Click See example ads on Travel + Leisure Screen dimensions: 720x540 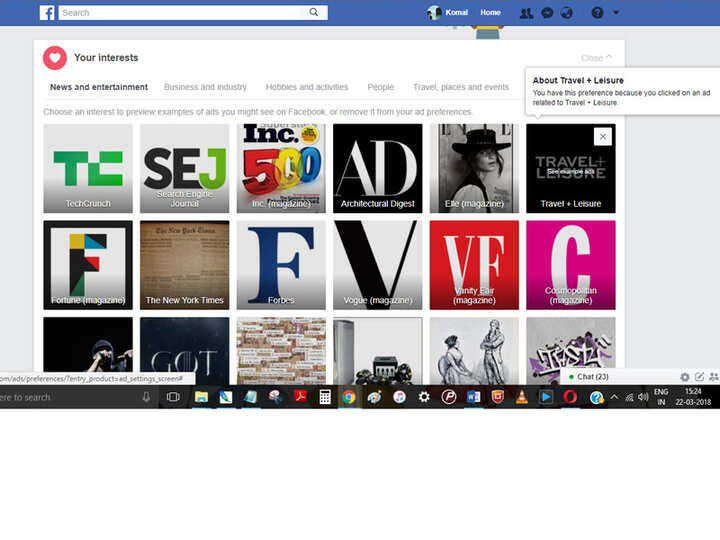coord(570,171)
